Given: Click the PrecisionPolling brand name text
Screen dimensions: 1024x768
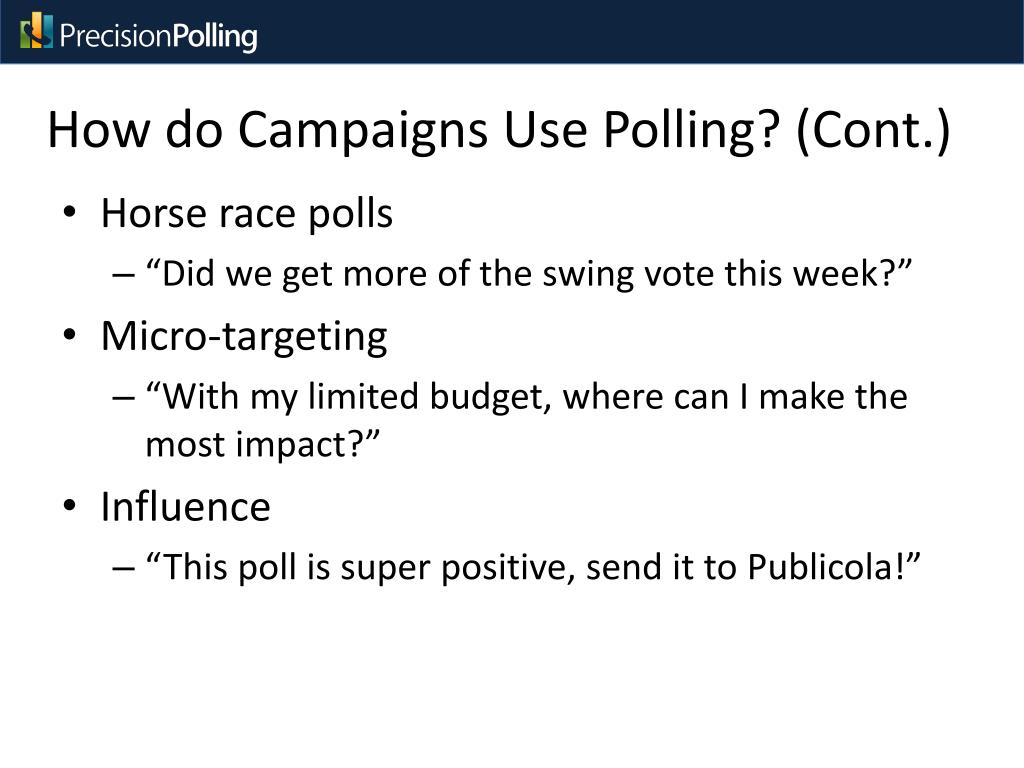Looking at the screenshot, I should click(x=158, y=37).
